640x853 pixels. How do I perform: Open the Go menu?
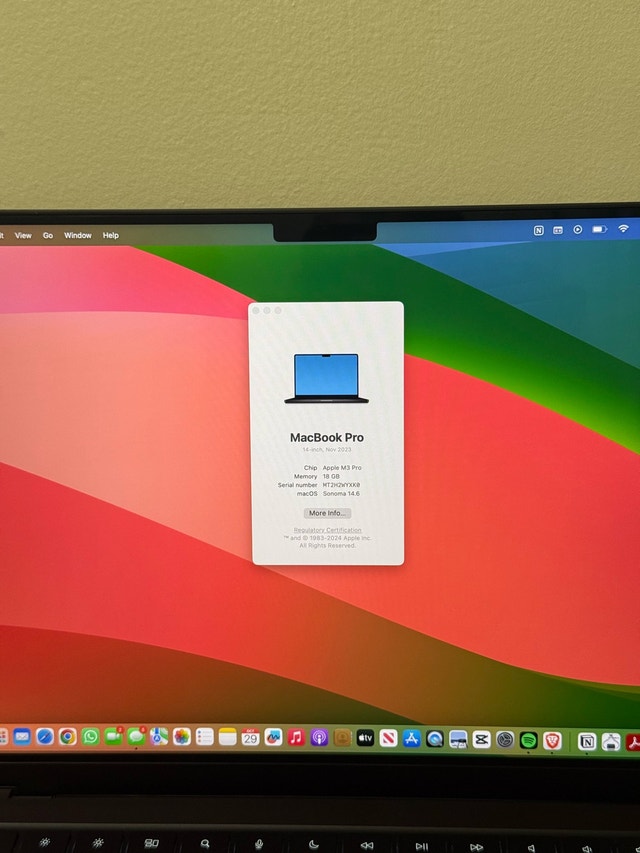click(48, 236)
